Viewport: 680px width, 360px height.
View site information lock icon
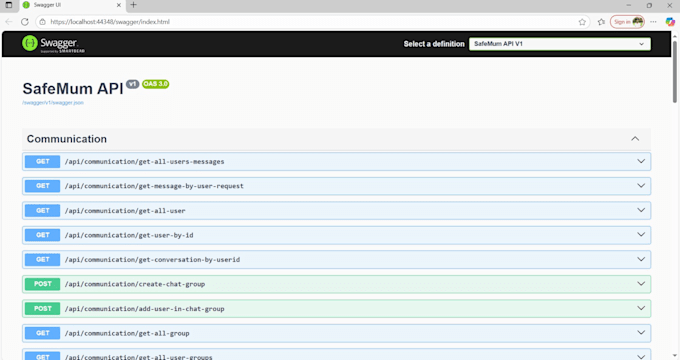(x=42, y=22)
